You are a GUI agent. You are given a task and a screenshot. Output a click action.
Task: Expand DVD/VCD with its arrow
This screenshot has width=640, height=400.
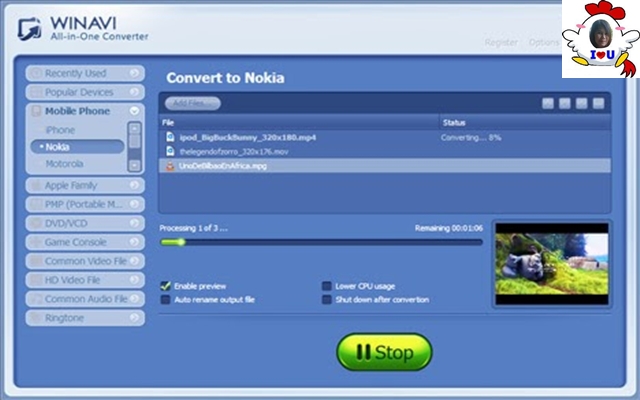point(134,223)
